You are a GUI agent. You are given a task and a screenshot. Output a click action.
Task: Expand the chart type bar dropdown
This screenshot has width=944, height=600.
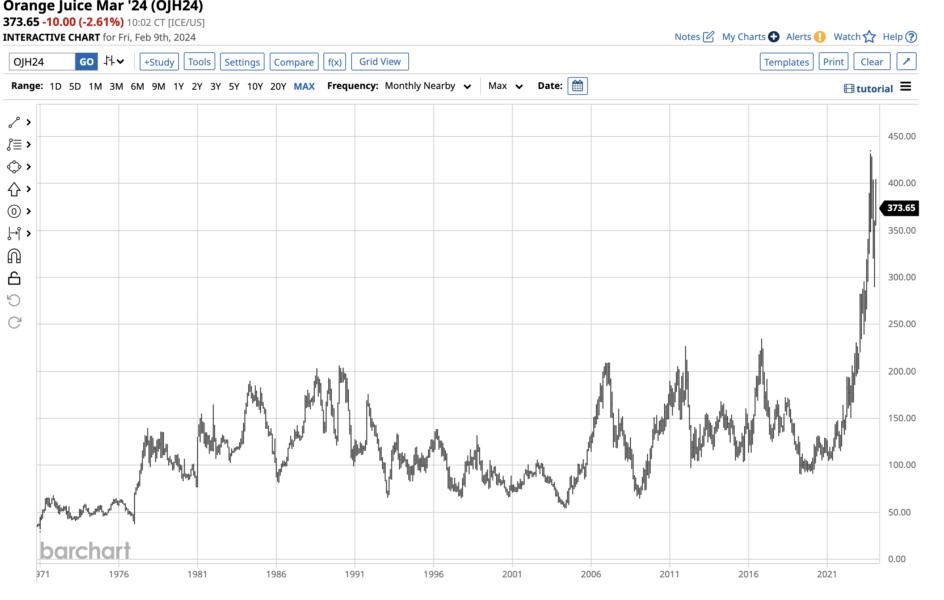tap(114, 61)
